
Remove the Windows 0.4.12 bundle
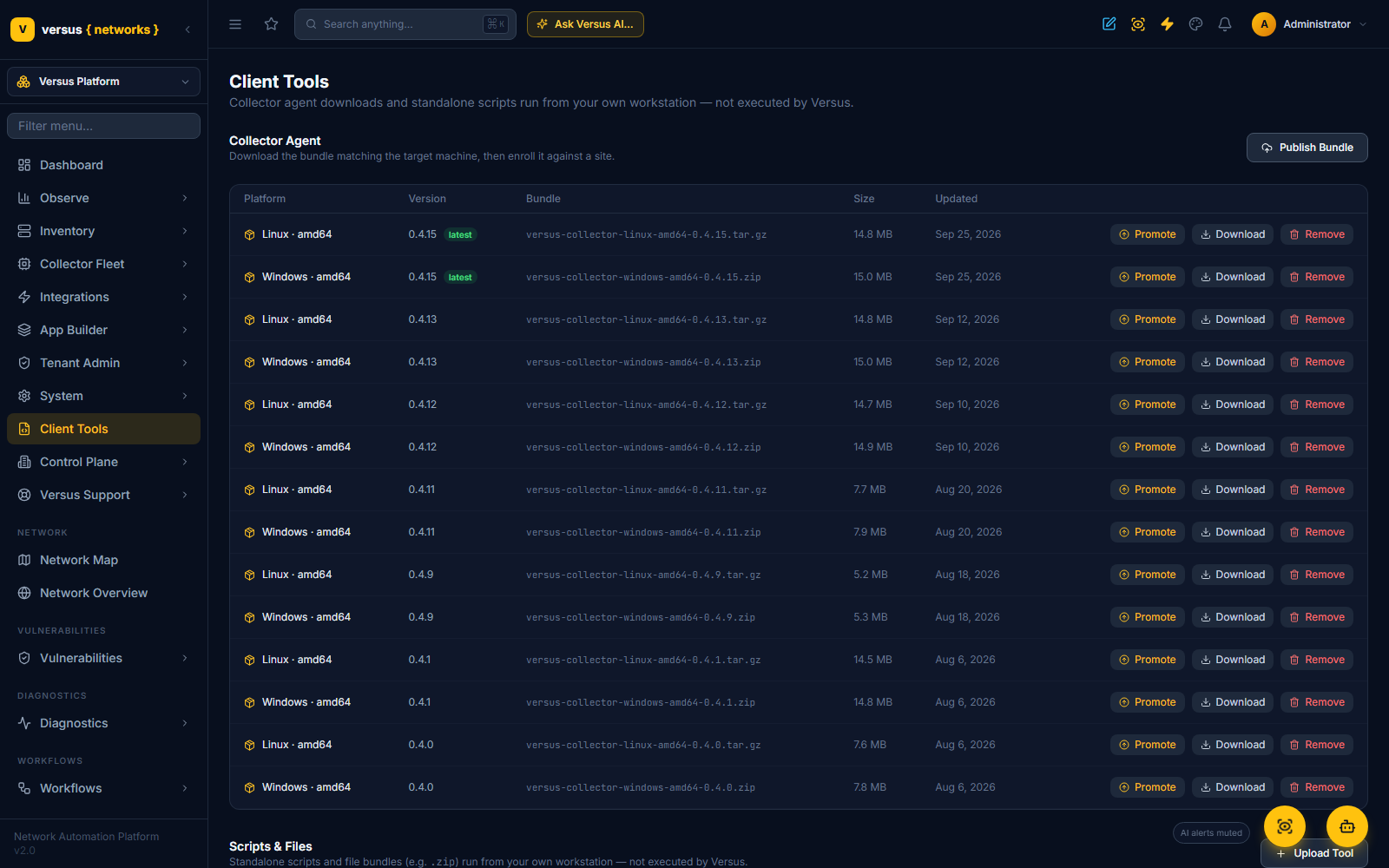coord(1316,447)
